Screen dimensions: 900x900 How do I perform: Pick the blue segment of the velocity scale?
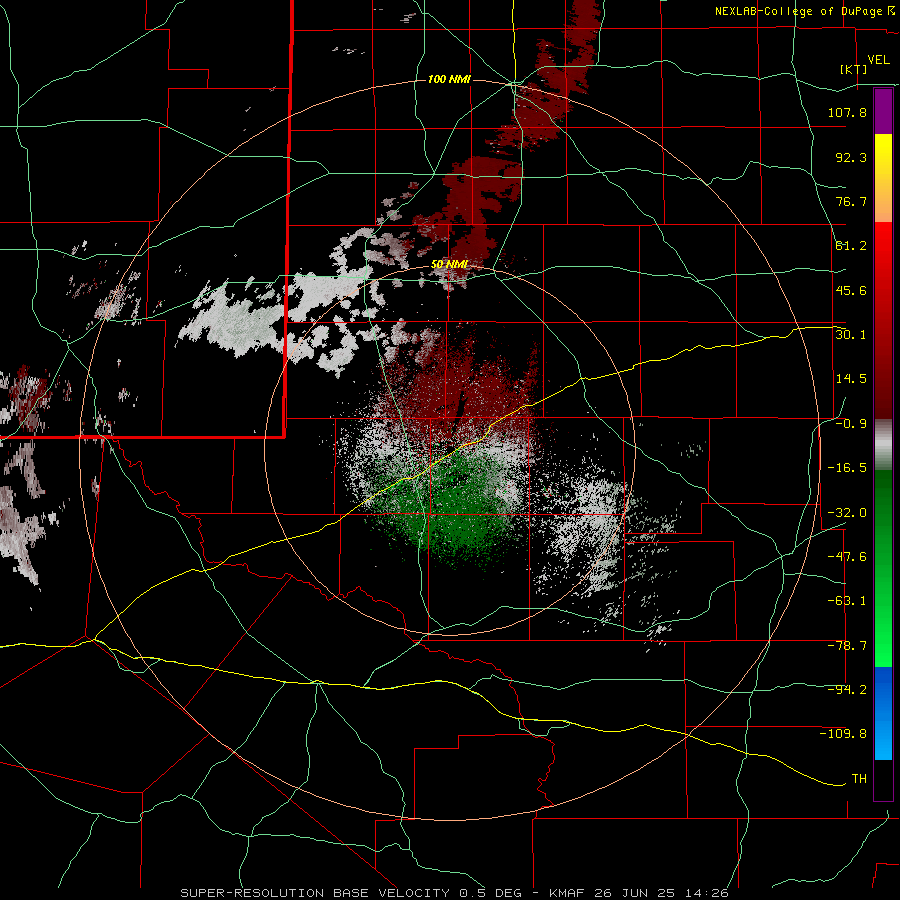[883, 713]
